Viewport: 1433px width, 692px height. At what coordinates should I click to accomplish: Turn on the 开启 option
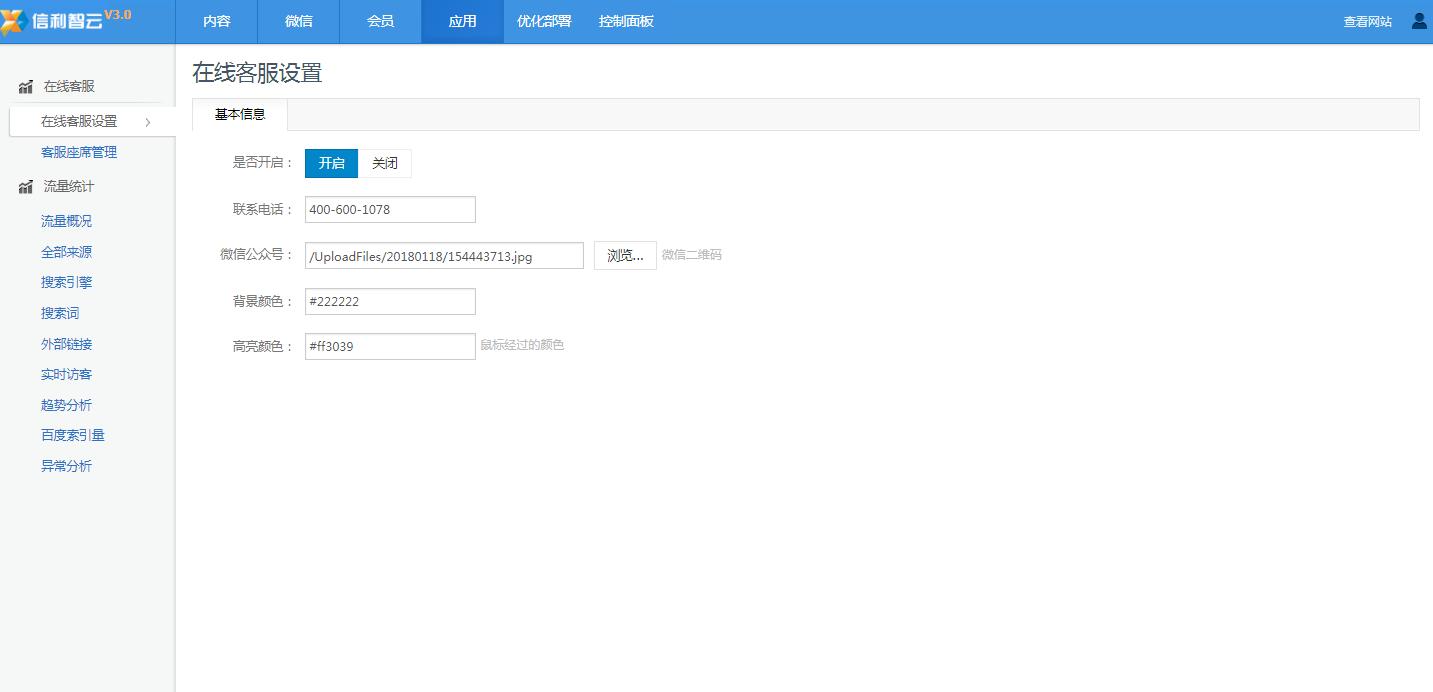tap(331, 163)
